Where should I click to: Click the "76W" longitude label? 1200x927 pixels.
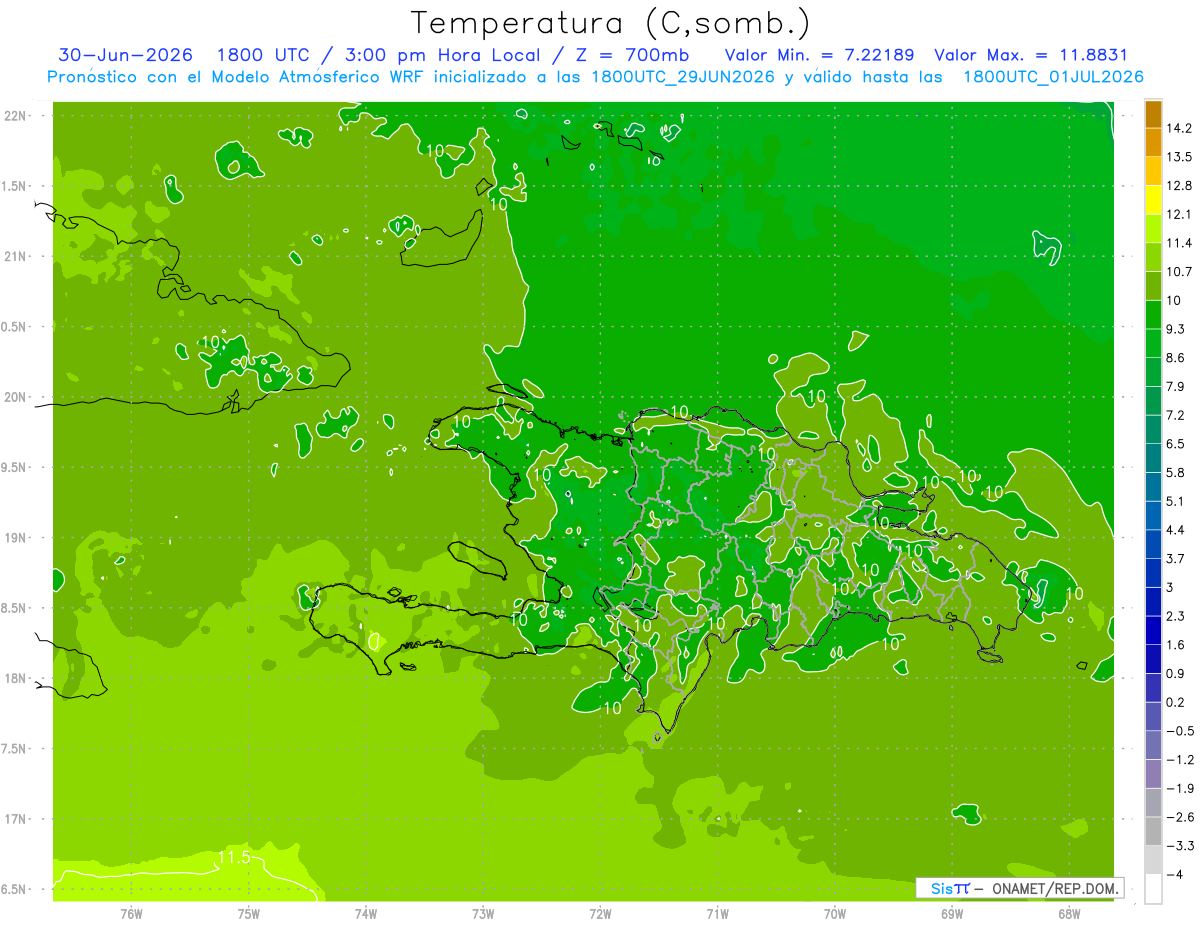tap(131, 913)
